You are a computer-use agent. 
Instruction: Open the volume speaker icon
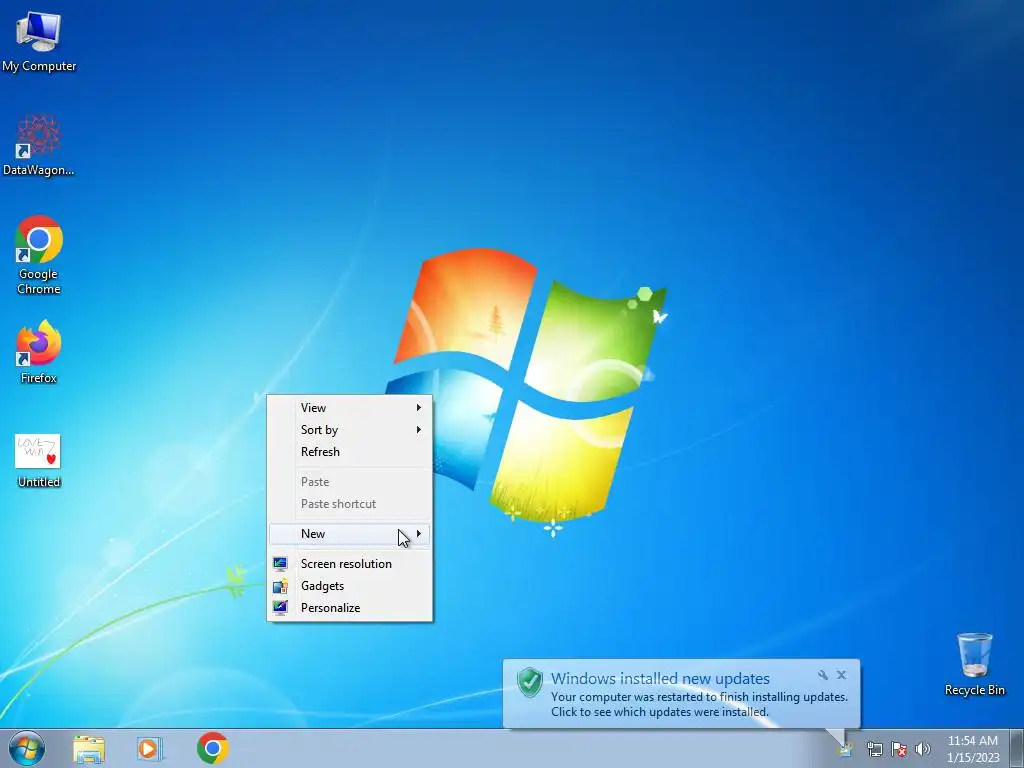pos(923,749)
